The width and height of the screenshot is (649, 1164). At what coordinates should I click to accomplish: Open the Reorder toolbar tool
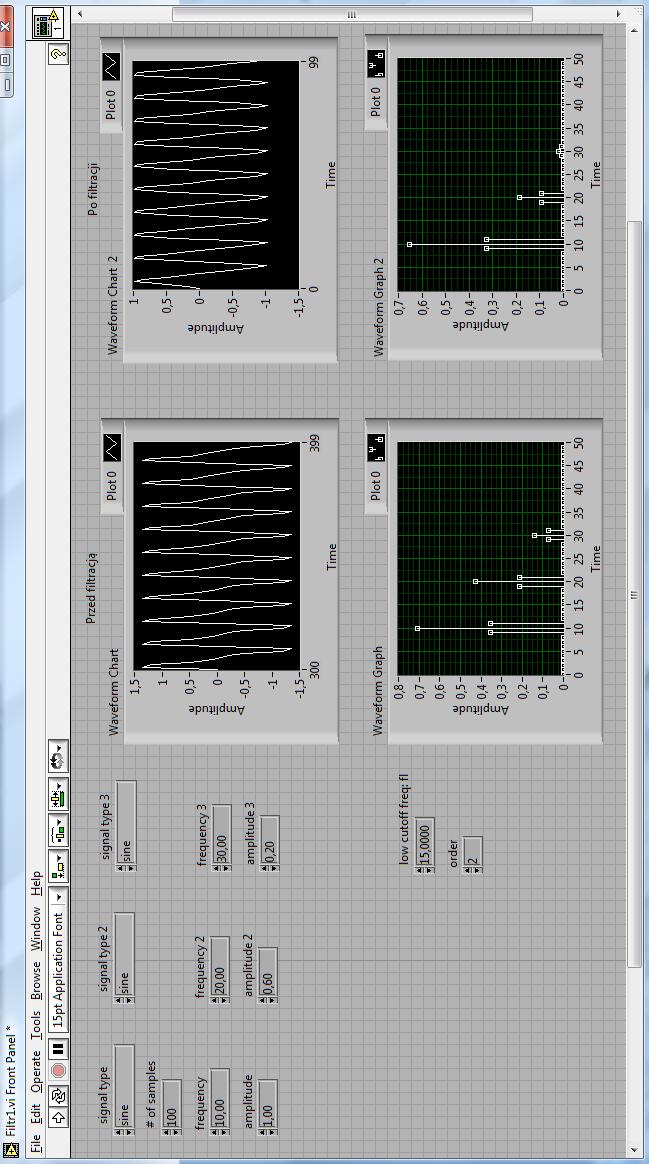click(x=59, y=756)
